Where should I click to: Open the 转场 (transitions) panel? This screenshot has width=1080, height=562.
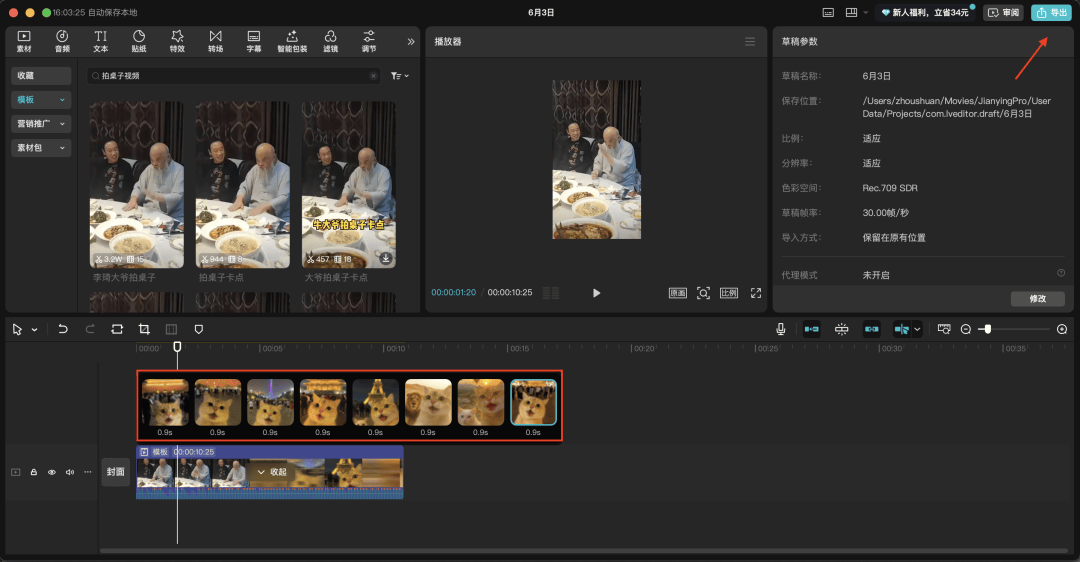[x=216, y=41]
